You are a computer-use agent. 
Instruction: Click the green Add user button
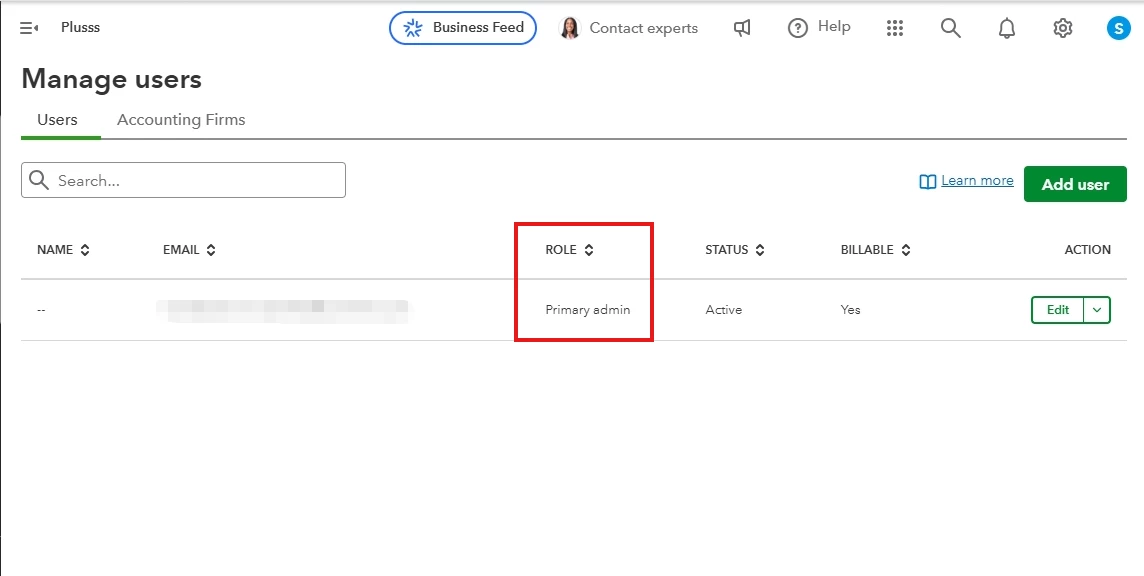click(1075, 184)
